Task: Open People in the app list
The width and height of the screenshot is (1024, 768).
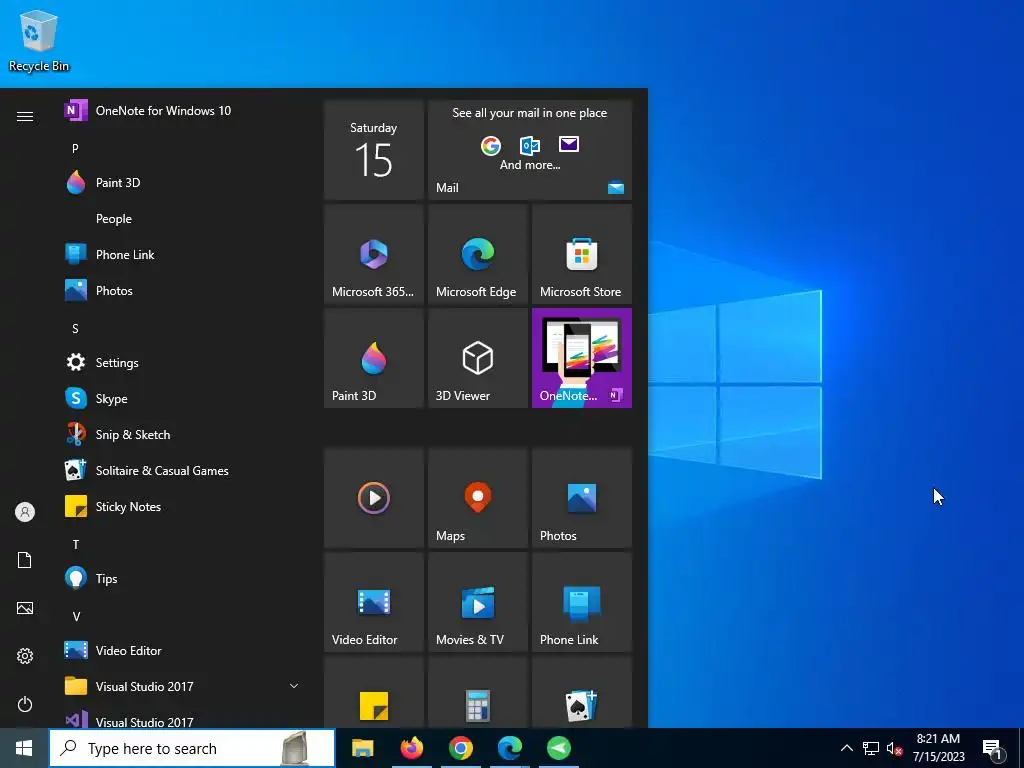Action: (183, 219)
